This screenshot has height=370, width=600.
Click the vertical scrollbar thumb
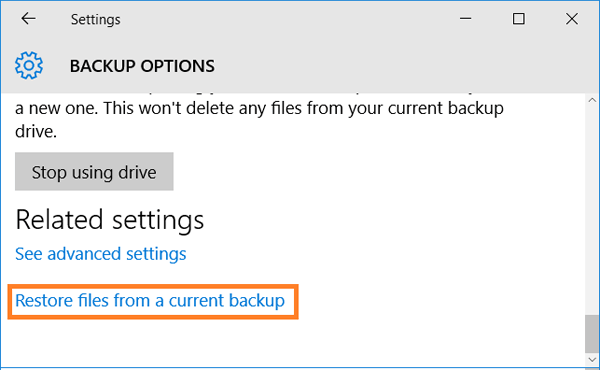tap(592, 334)
